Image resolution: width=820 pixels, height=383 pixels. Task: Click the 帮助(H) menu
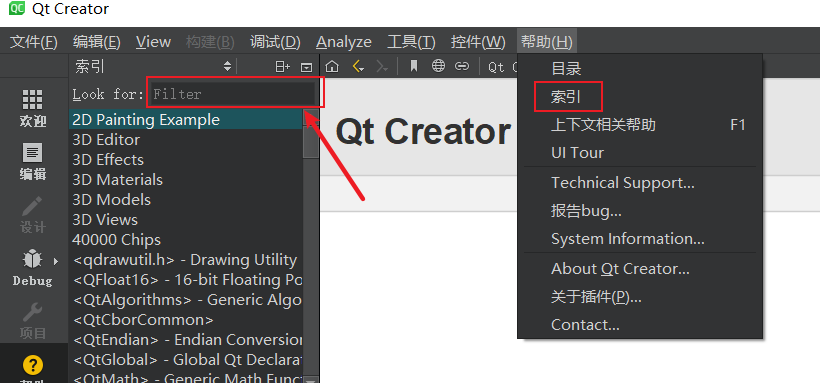tap(547, 42)
